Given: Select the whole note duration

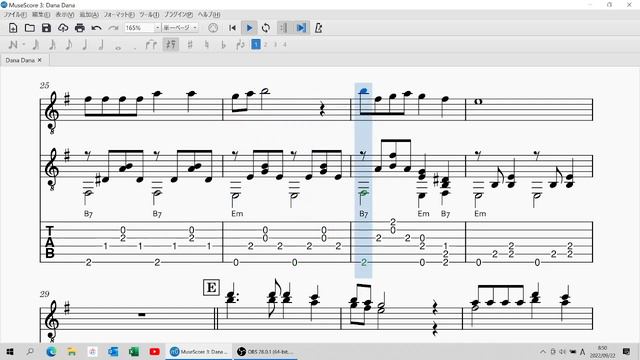Looking at the screenshot, I should pos(118,47).
